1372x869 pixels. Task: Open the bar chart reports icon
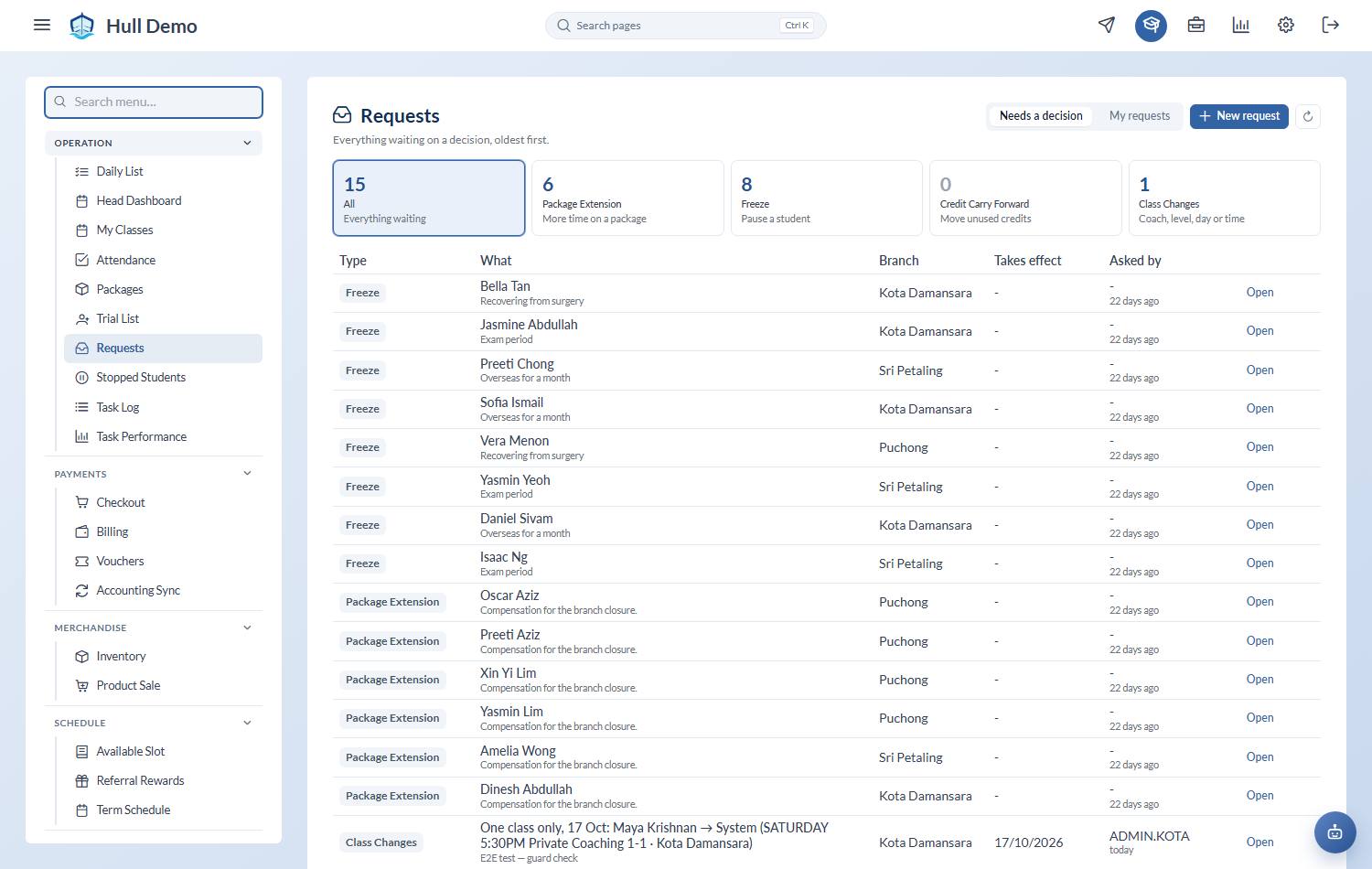tap(1241, 25)
